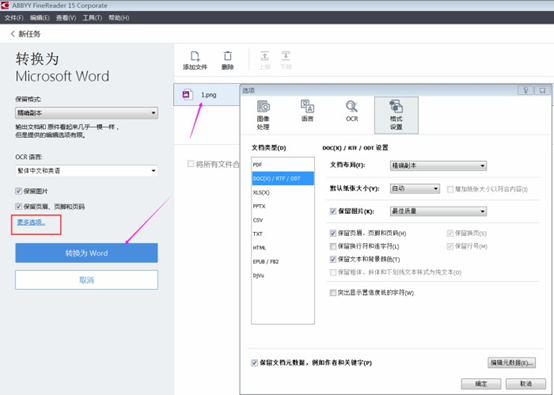Expand the OCR 语言 dropdown in left panel

point(87,171)
